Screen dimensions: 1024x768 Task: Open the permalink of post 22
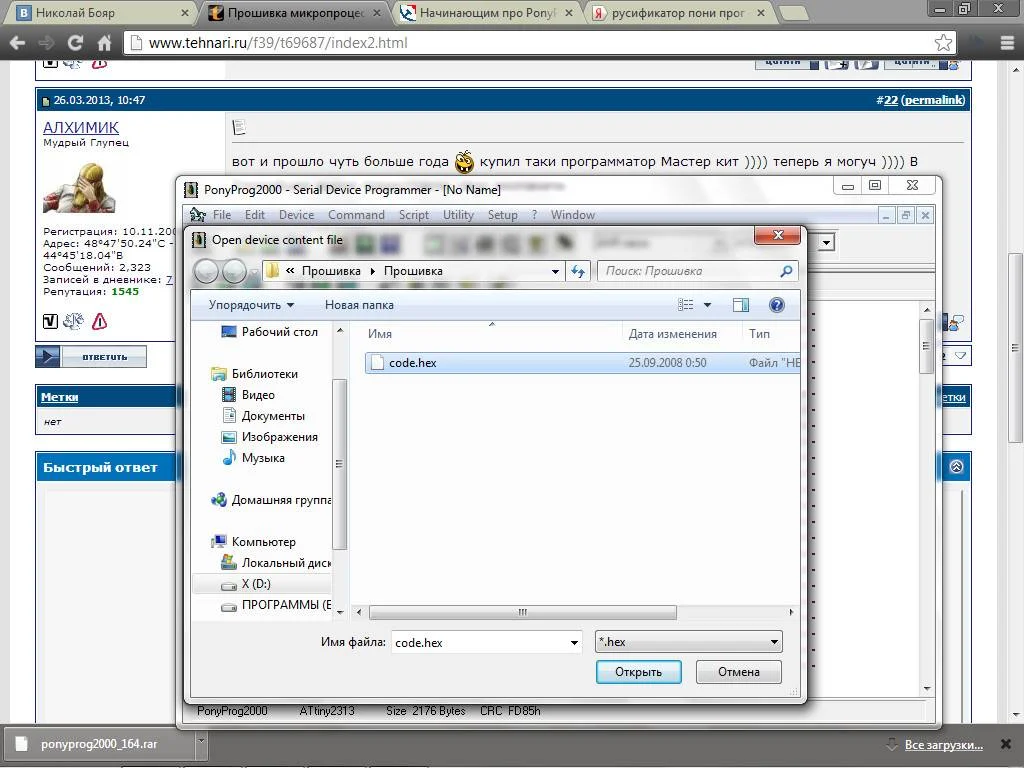934,100
